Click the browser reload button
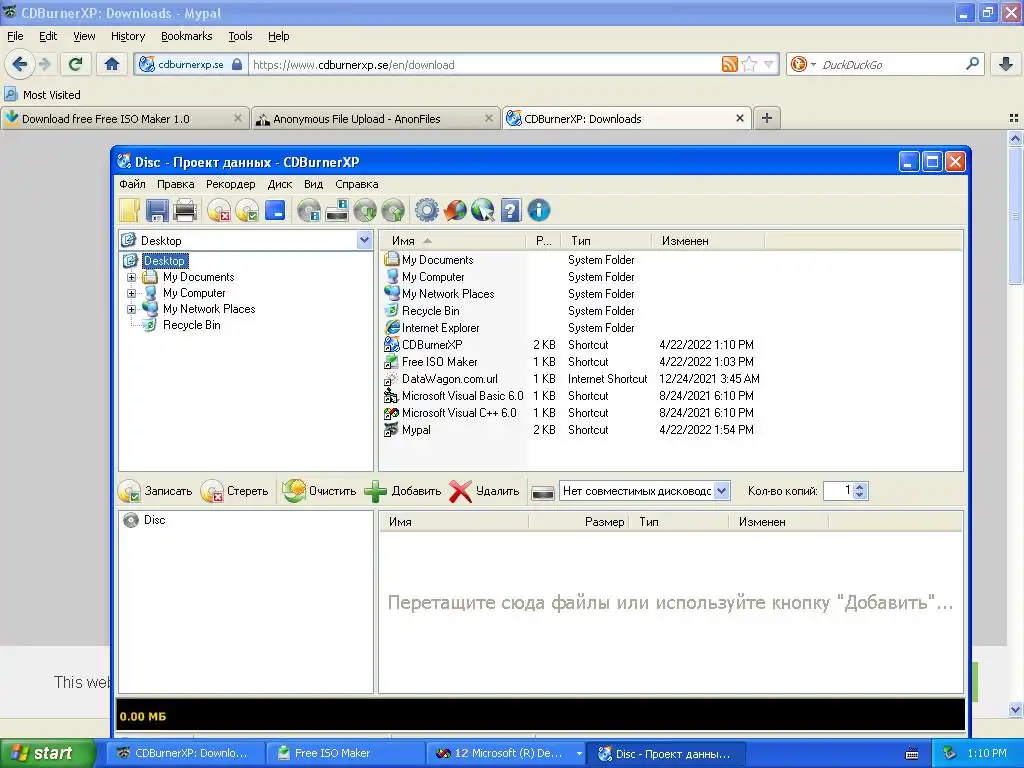 point(76,64)
